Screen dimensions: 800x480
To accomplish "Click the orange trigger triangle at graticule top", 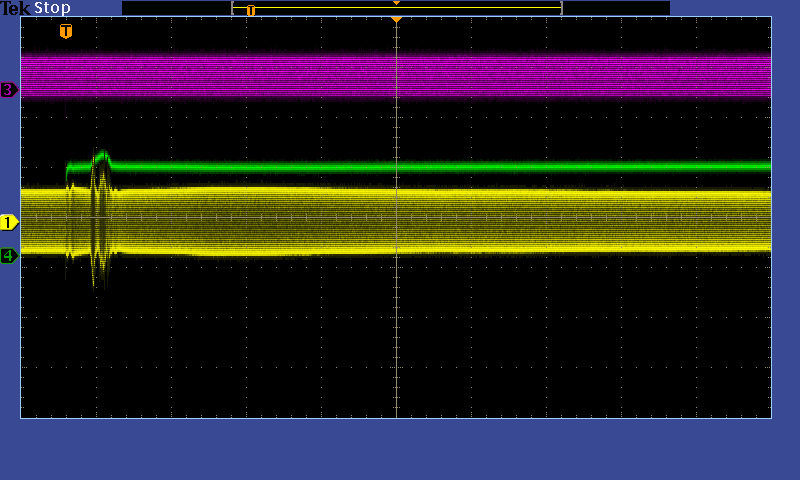I will (396, 20).
